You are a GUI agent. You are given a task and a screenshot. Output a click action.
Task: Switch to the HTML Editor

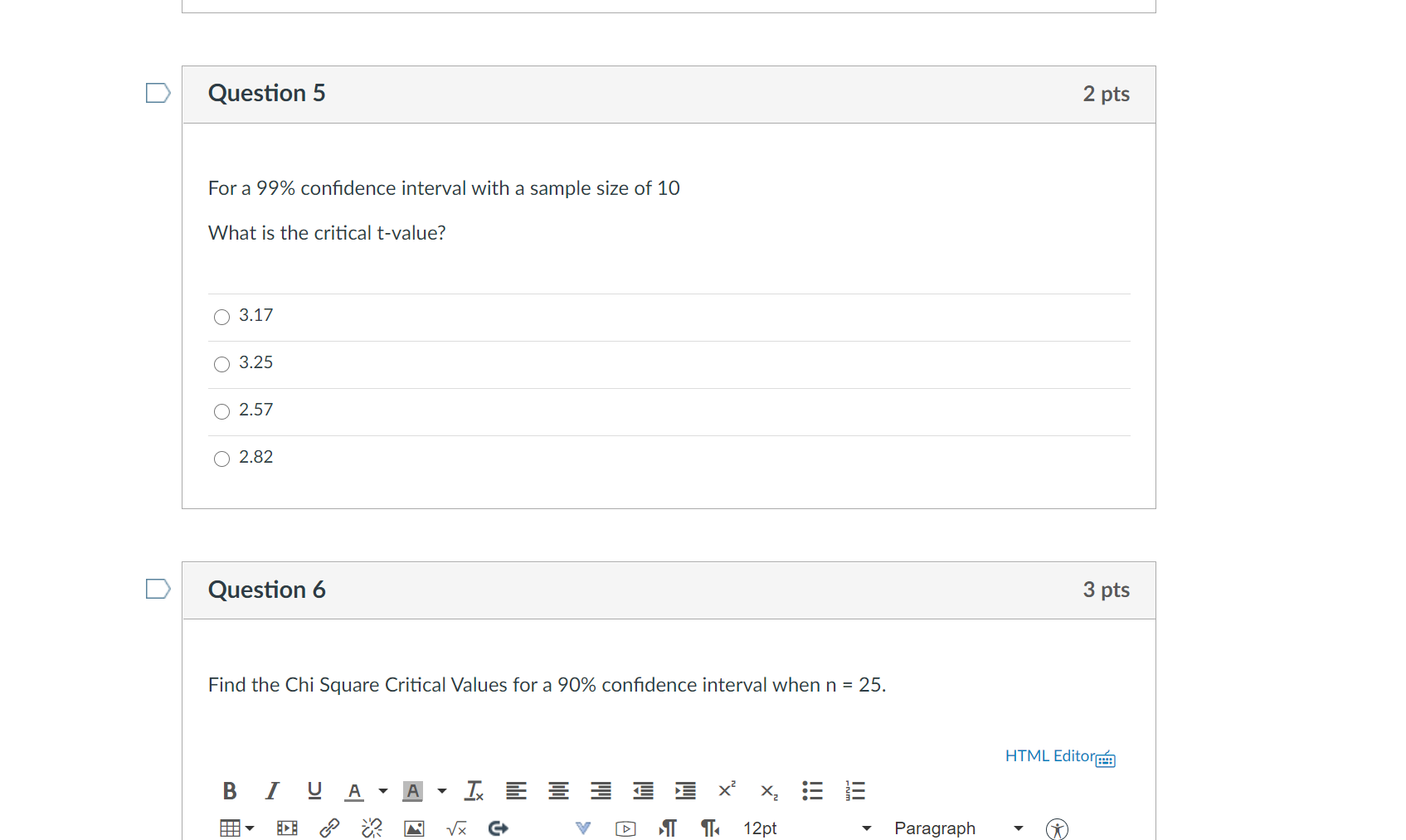[x=1050, y=756]
